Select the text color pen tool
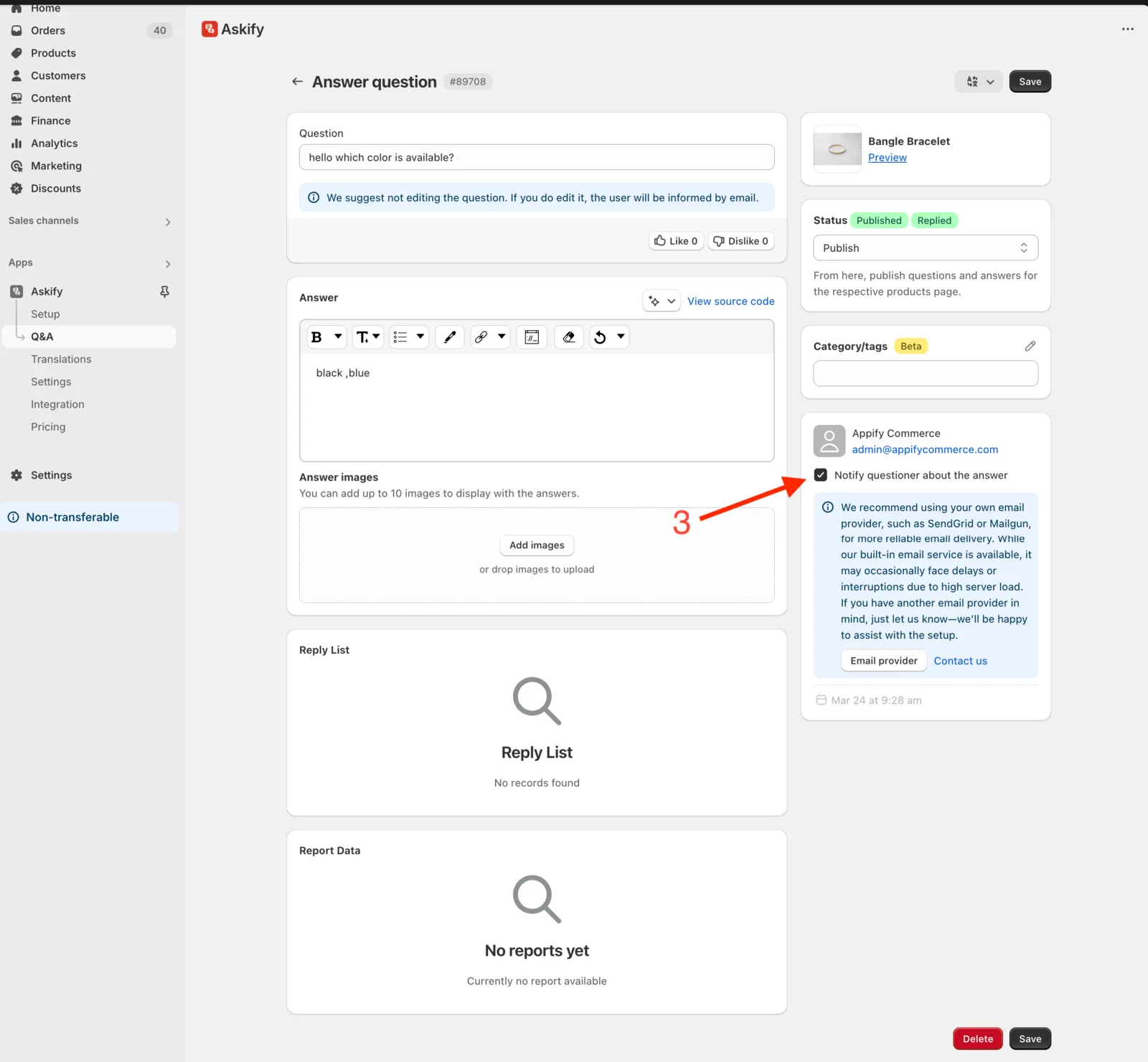 click(x=450, y=337)
